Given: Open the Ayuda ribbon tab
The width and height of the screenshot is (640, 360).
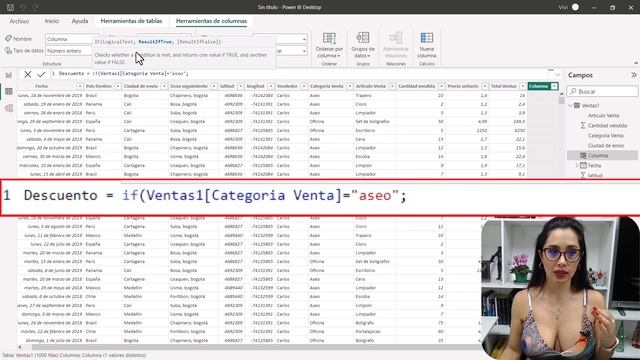Looking at the screenshot, I should pyautogui.click(x=80, y=21).
